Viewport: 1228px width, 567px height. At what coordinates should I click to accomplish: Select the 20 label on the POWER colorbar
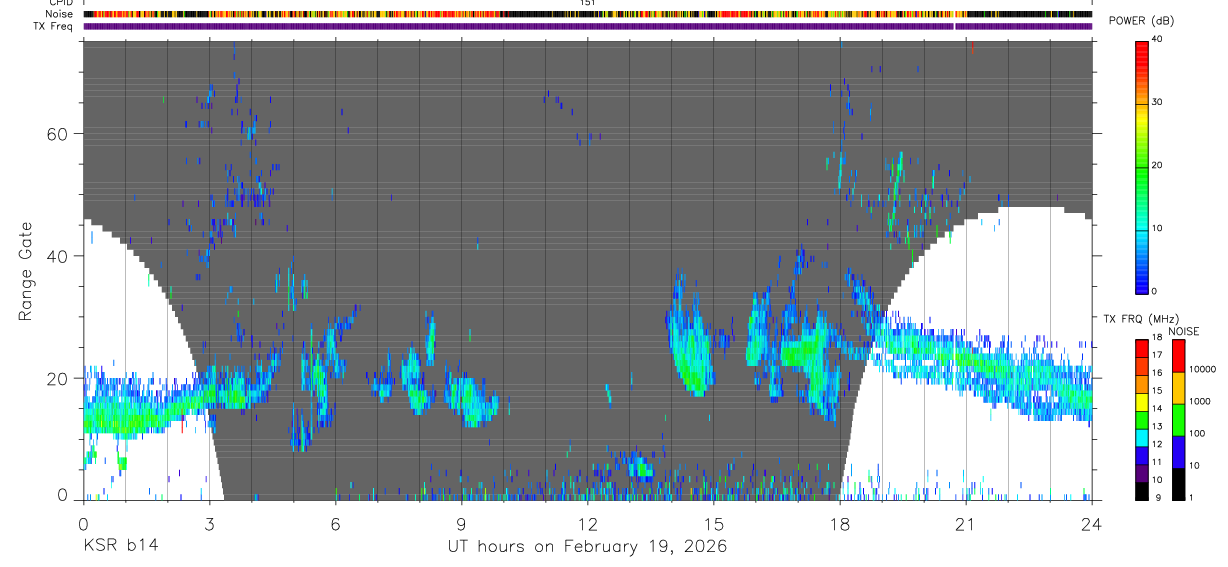tap(1158, 165)
